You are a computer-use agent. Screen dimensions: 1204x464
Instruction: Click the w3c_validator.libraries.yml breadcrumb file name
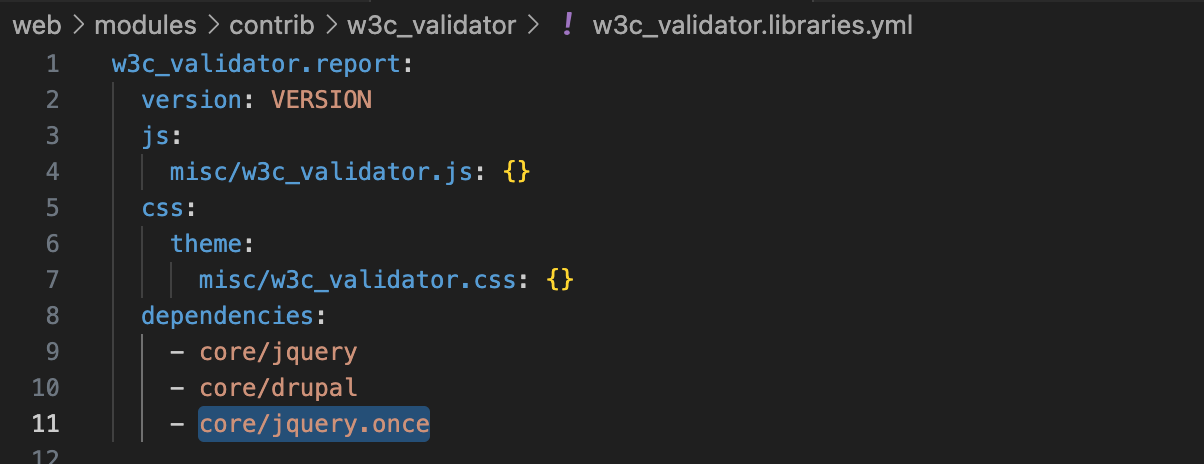[752, 26]
